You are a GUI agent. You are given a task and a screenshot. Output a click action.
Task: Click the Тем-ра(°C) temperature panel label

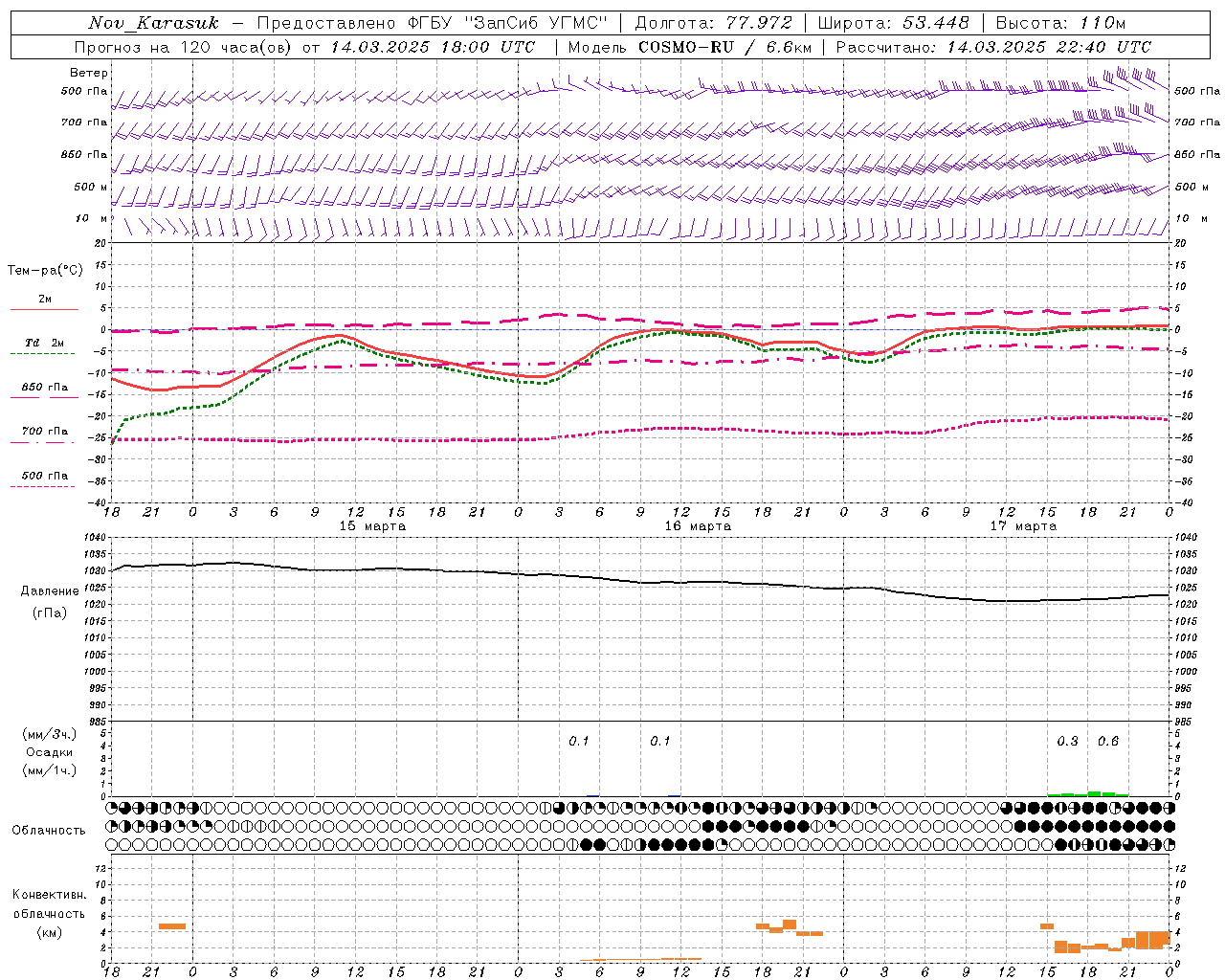(45, 271)
